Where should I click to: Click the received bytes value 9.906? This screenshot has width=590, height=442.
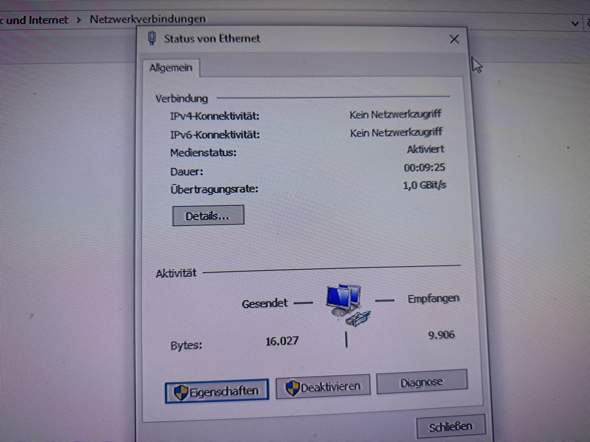[x=441, y=335]
